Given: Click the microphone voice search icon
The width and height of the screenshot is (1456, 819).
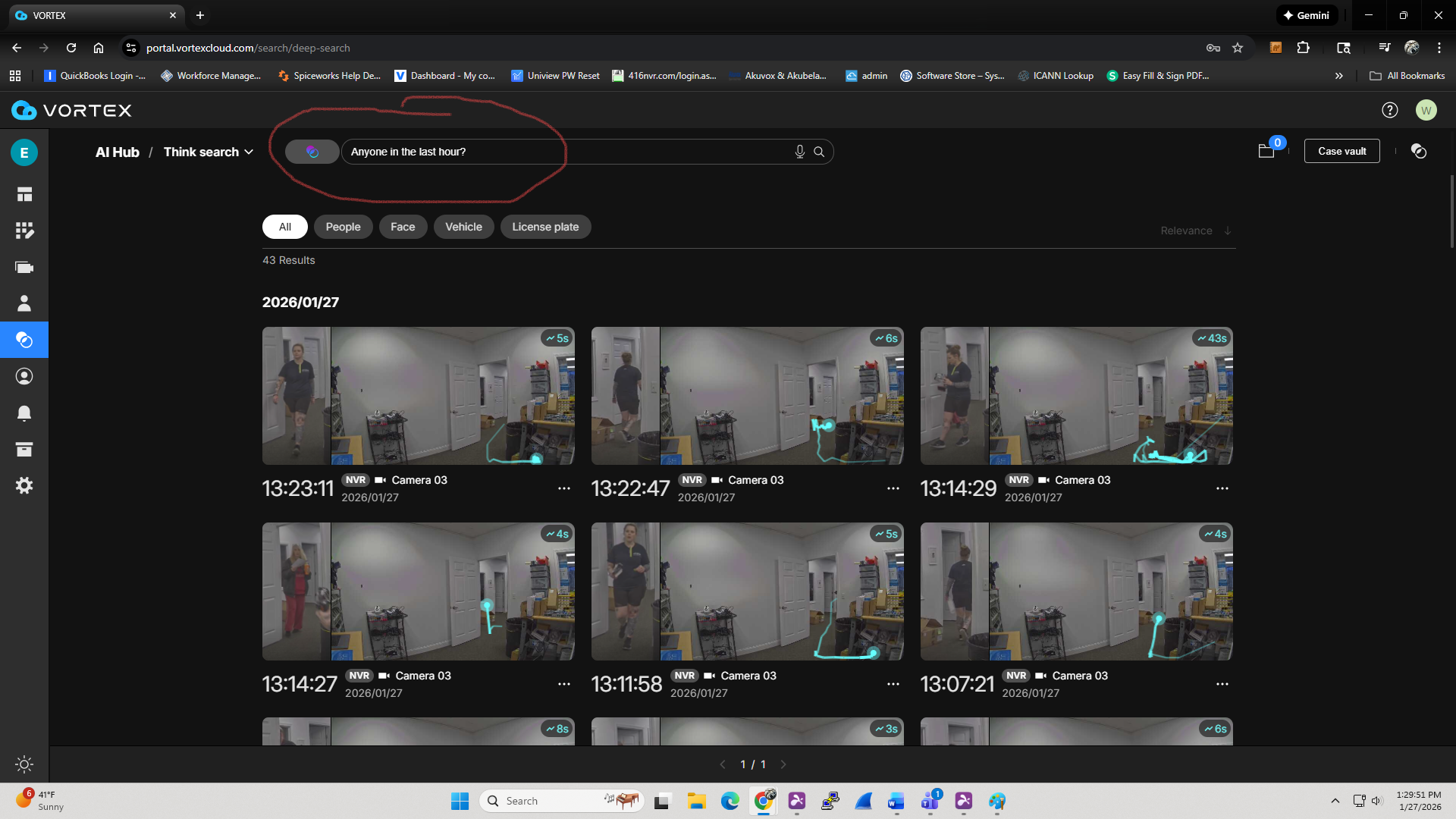Looking at the screenshot, I should [799, 152].
